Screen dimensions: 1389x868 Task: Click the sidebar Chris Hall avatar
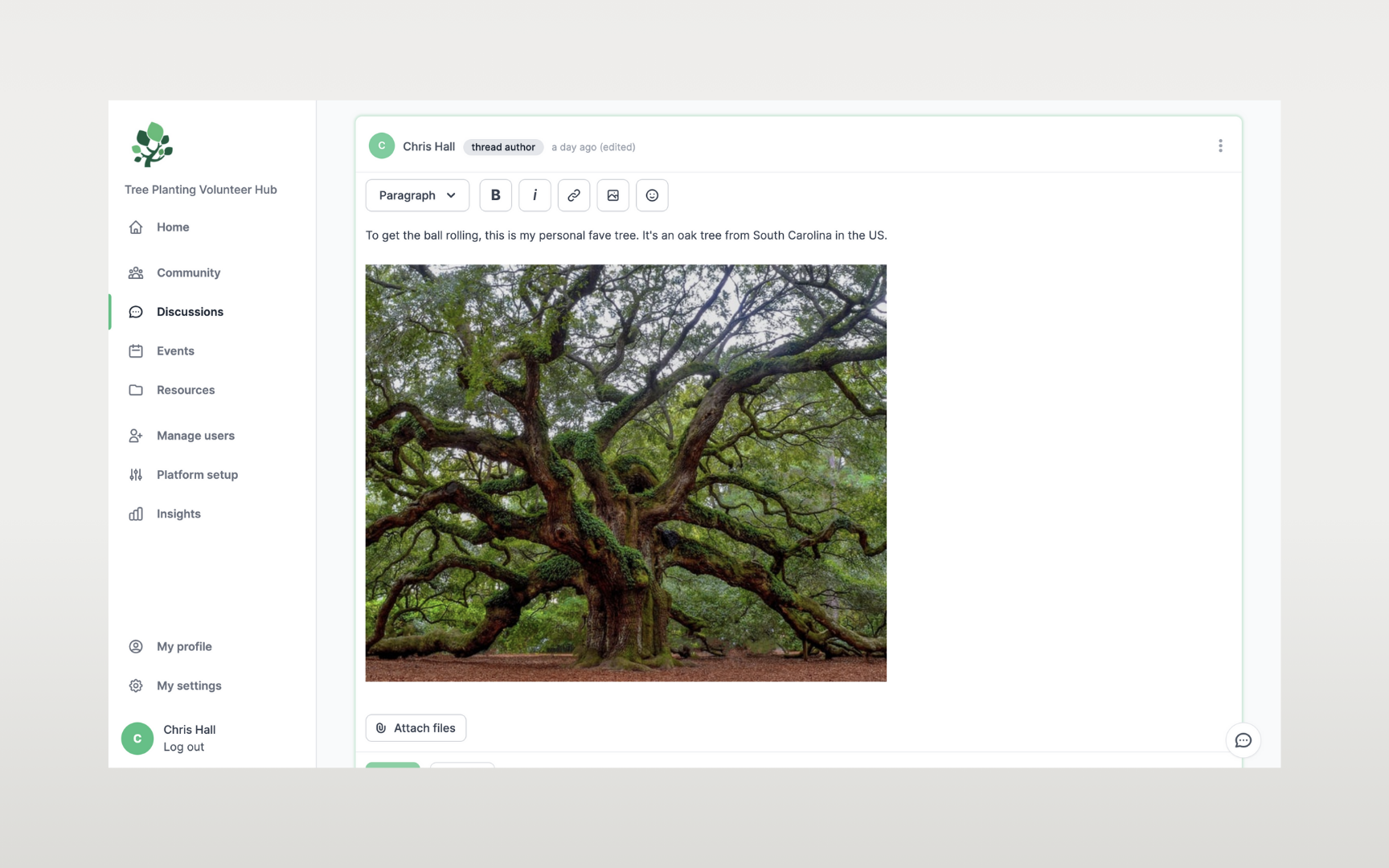pos(137,738)
